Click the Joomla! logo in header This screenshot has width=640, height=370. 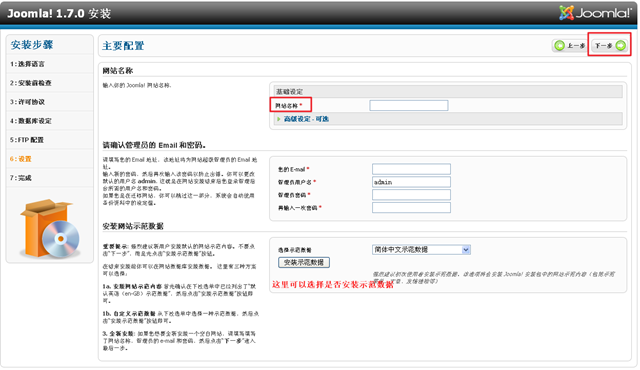coord(595,13)
